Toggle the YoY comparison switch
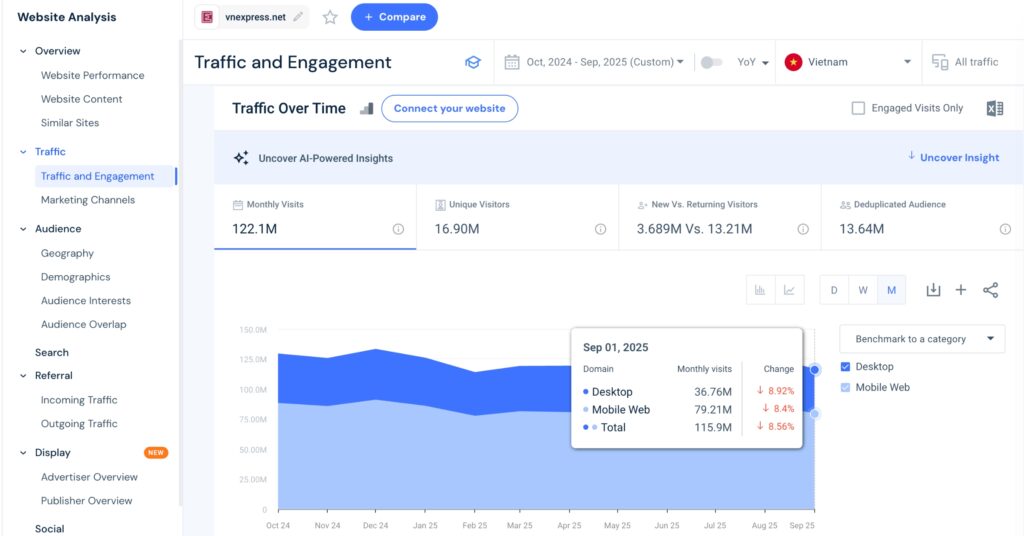This screenshot has height=536, width=1024. 711,62
